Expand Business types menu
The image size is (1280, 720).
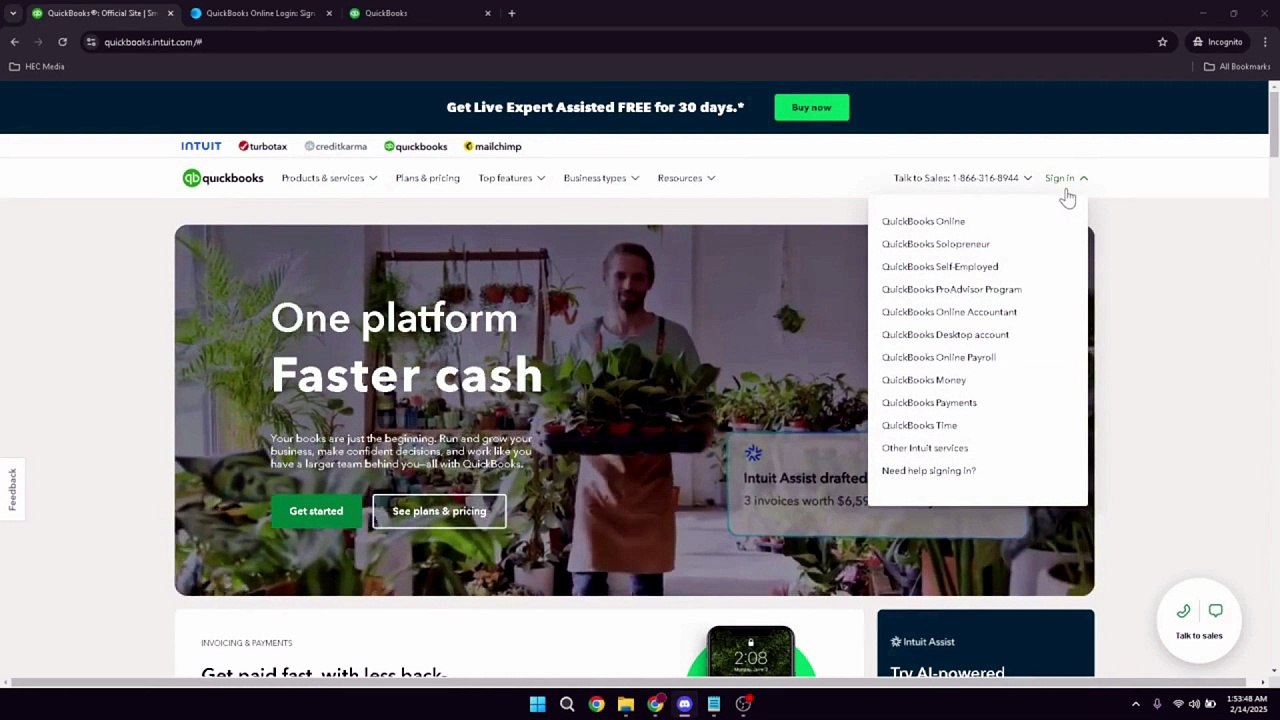(601, 178)
